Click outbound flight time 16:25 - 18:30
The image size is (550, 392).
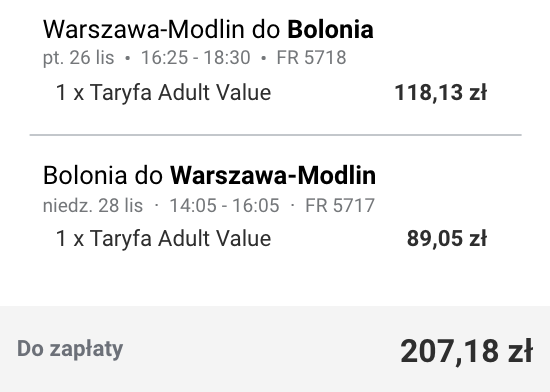click(x=195, y=58)
